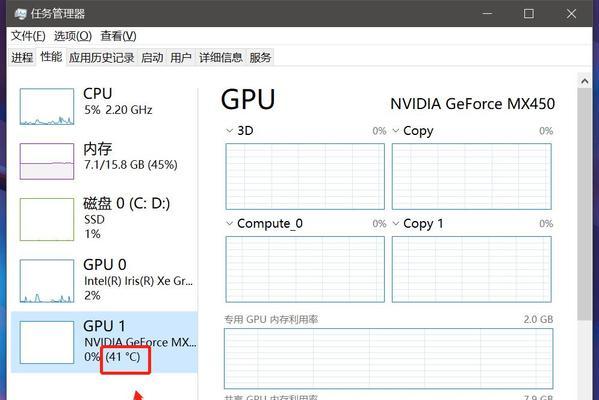Open the 文件(F) menu

[x=28, y=36]
